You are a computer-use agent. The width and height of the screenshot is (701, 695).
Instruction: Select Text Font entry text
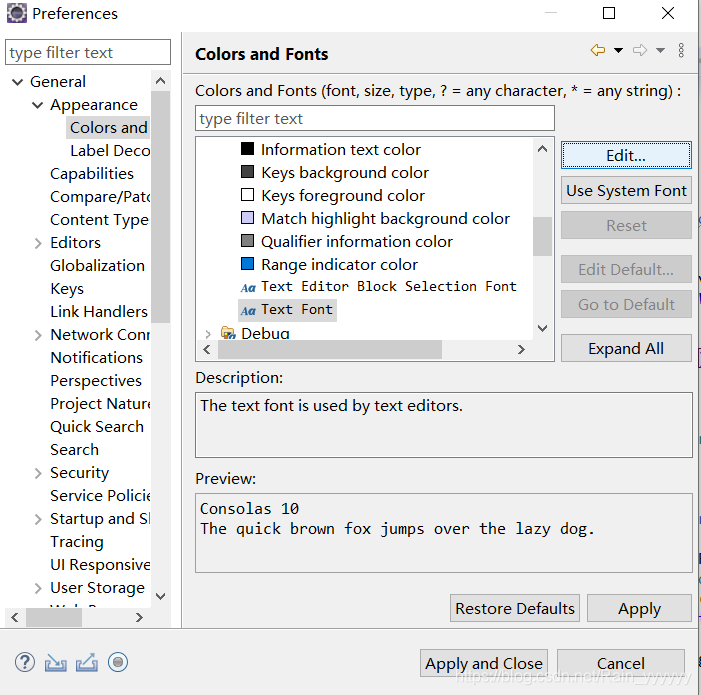(297, 310)
